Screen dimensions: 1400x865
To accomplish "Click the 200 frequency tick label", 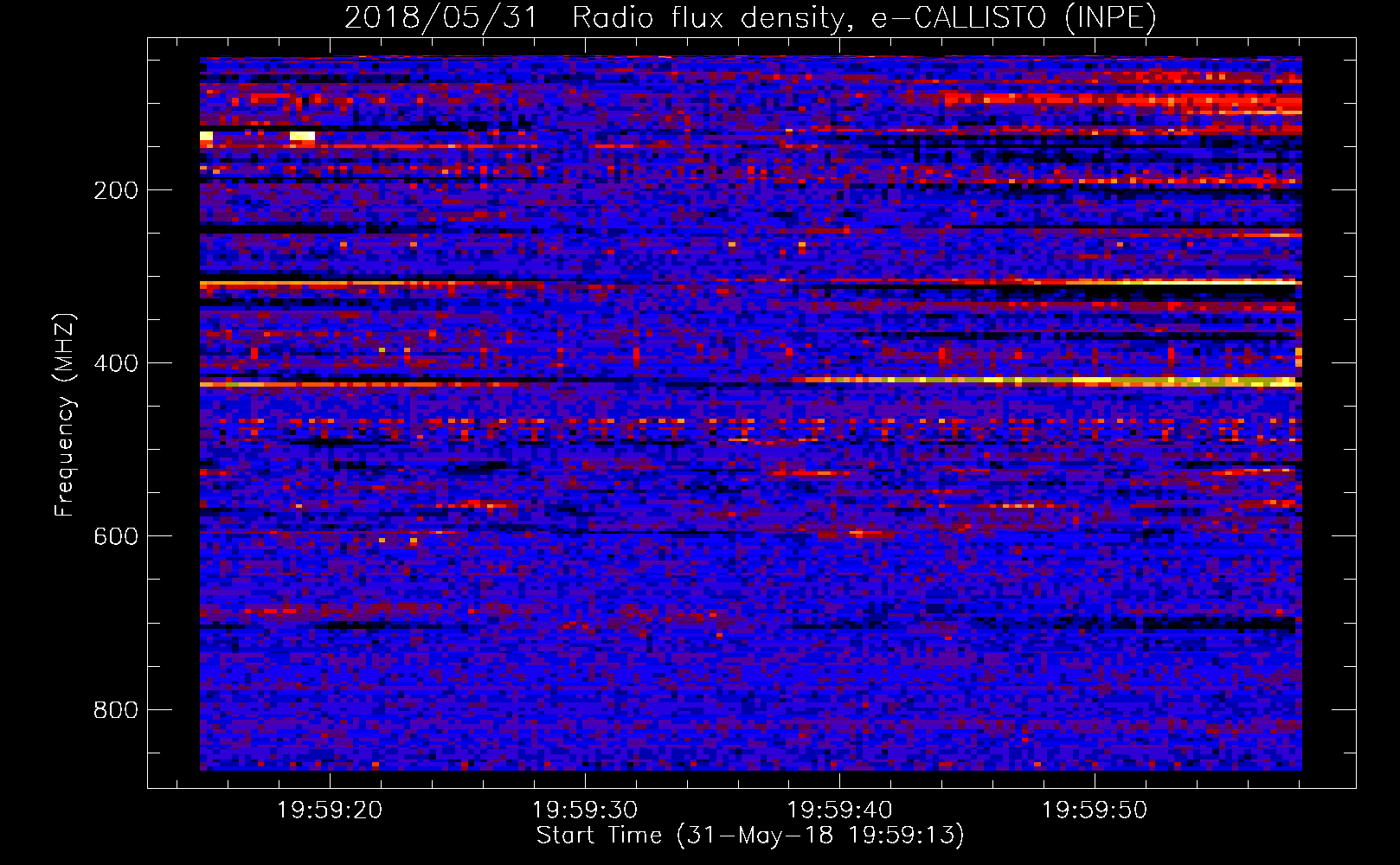I will [116, 190].
